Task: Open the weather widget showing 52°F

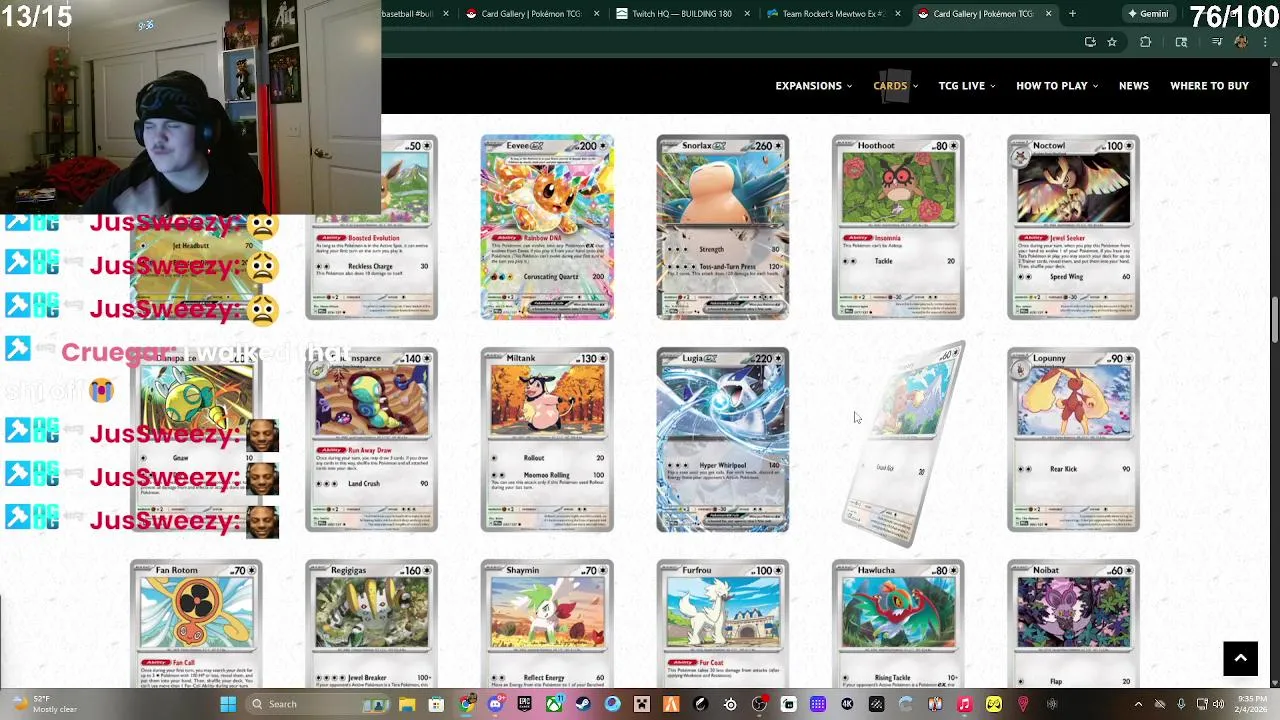Action: [45, 704]
